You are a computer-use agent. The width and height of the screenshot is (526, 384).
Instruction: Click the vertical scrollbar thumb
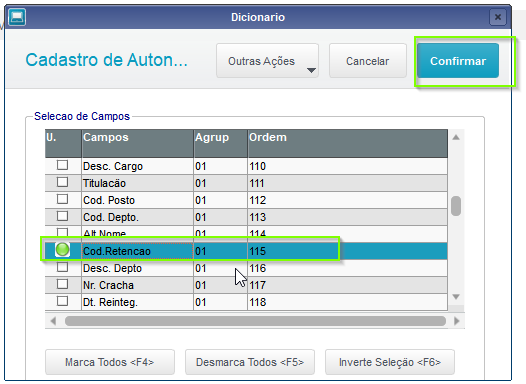(x=456, y=206)
